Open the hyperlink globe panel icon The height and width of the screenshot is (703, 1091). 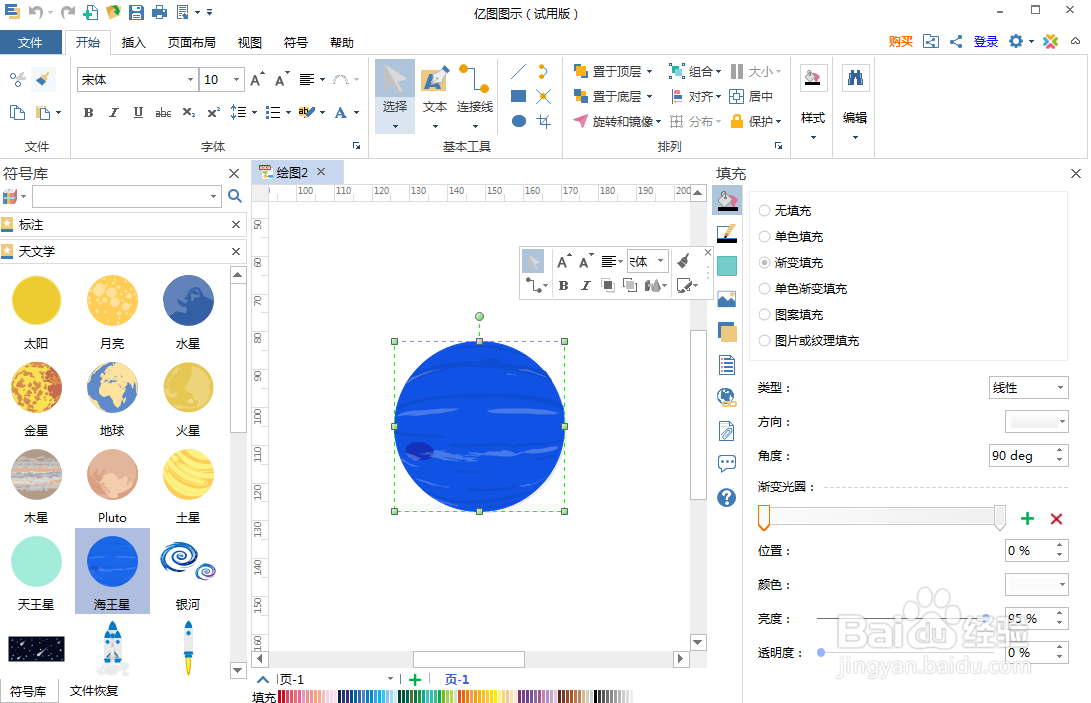click(x=727, y=397)
